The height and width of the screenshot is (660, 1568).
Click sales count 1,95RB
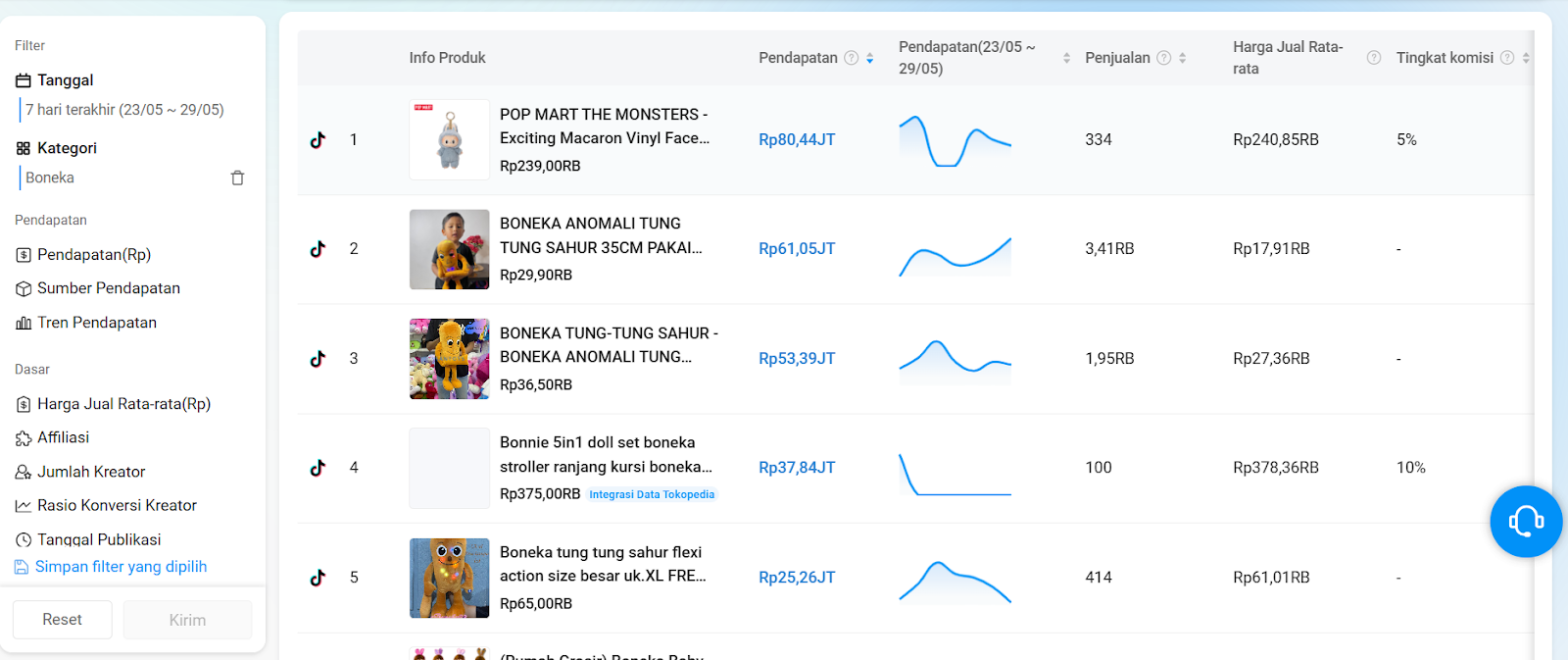[x=1109, y=359]
